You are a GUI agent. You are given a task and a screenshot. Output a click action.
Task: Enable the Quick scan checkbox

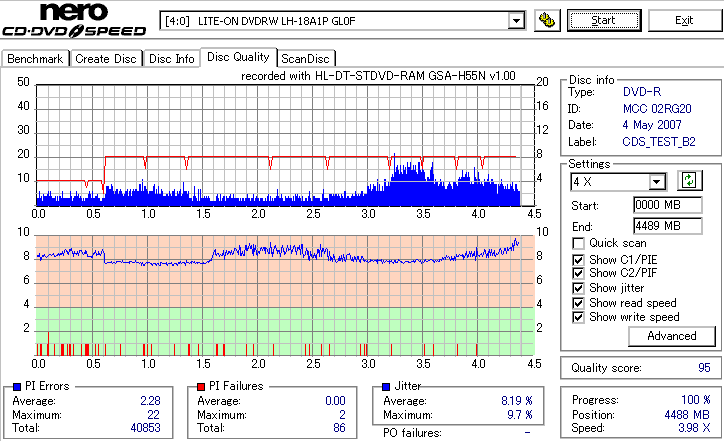(x=578, y=243)
